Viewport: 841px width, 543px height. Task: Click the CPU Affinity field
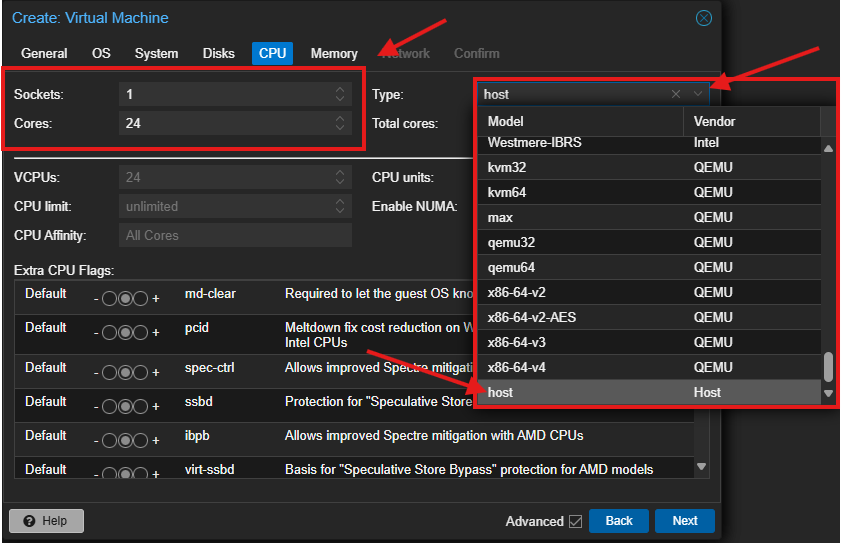tap(235, 236)
